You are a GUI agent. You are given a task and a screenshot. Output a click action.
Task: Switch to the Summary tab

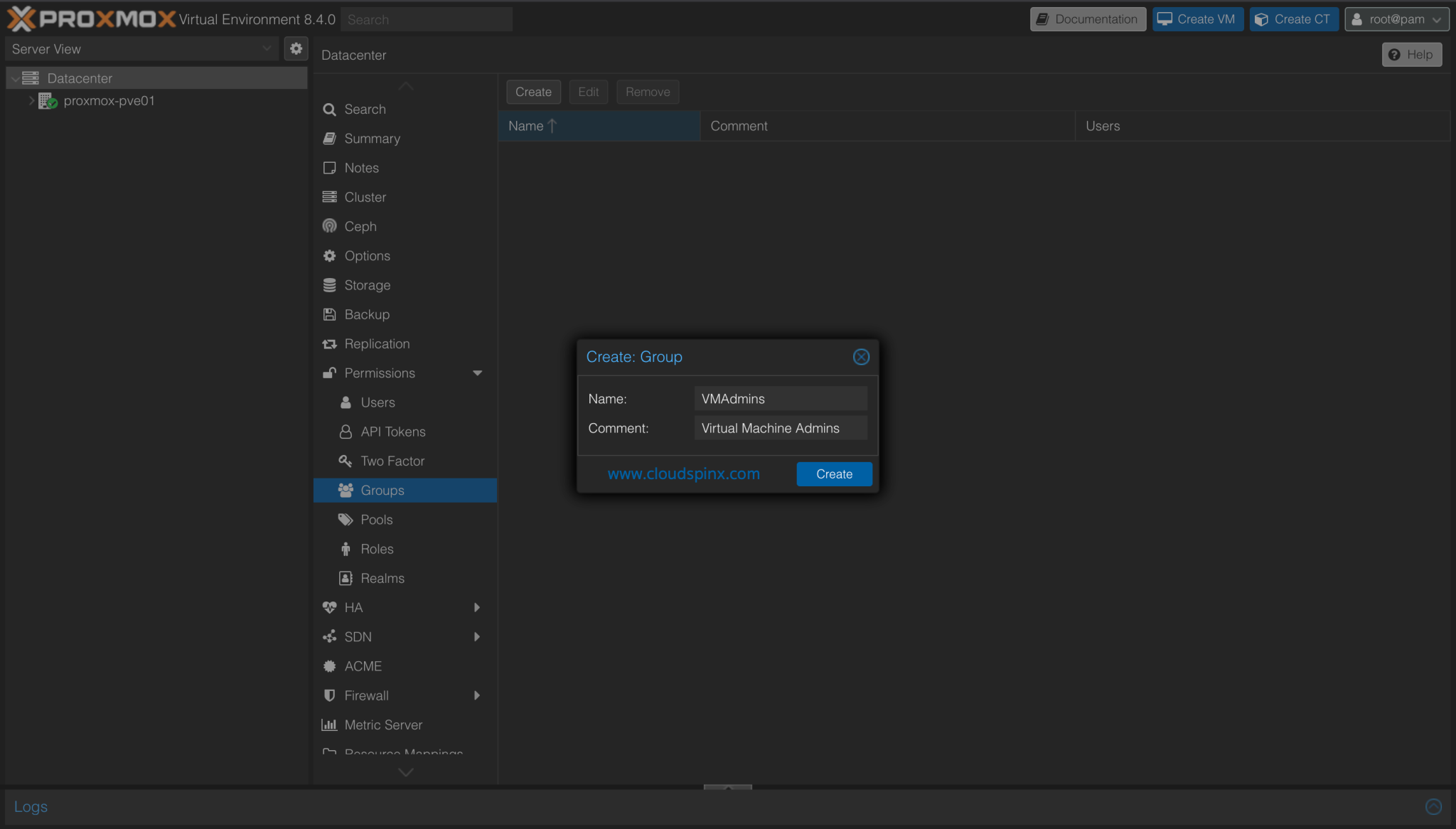pyautogui.click(x=371, y=138)
